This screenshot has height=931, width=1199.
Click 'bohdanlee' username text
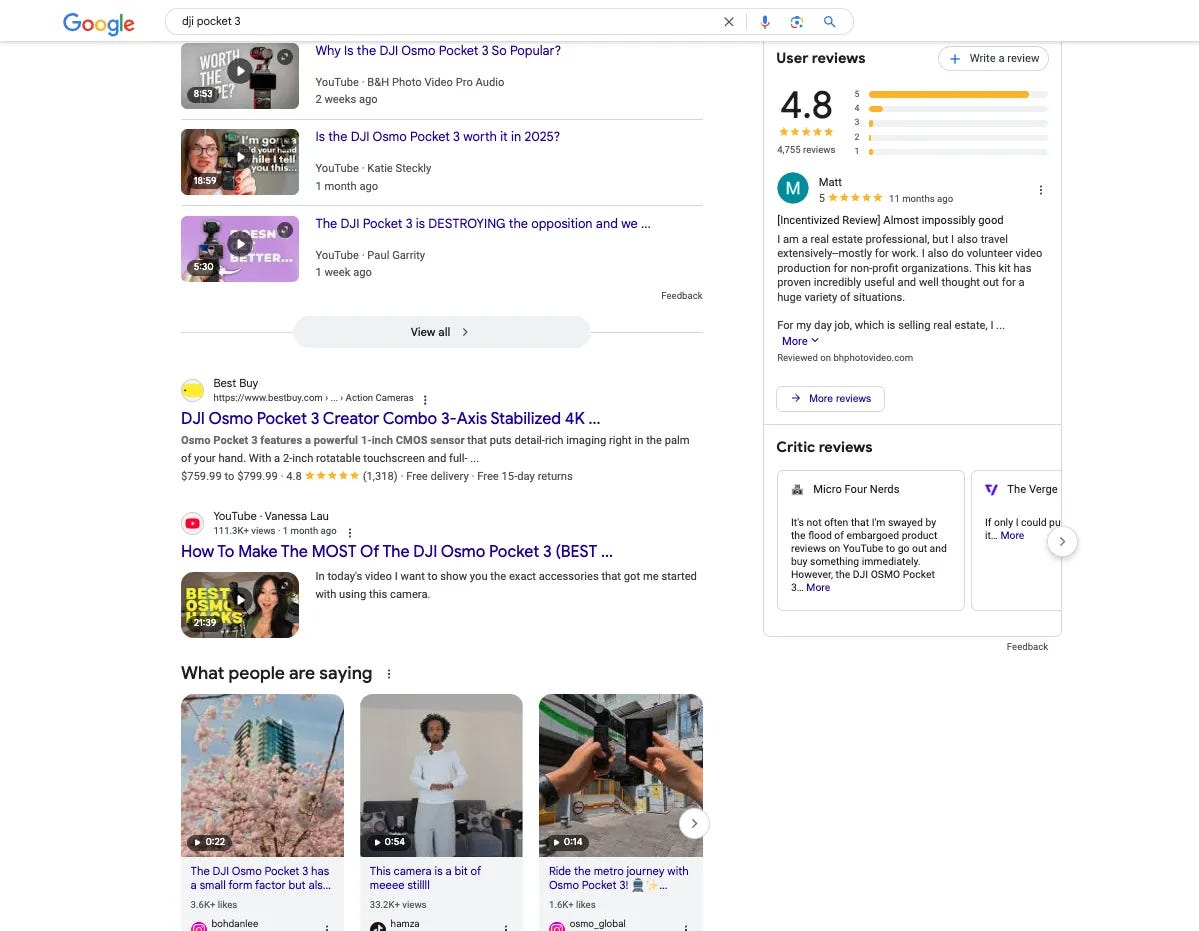pos(235,923)
